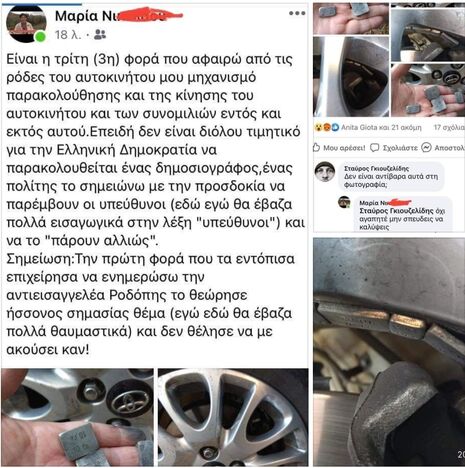
Task: Open the large brake caliper close-up photo
Action: 389,352
